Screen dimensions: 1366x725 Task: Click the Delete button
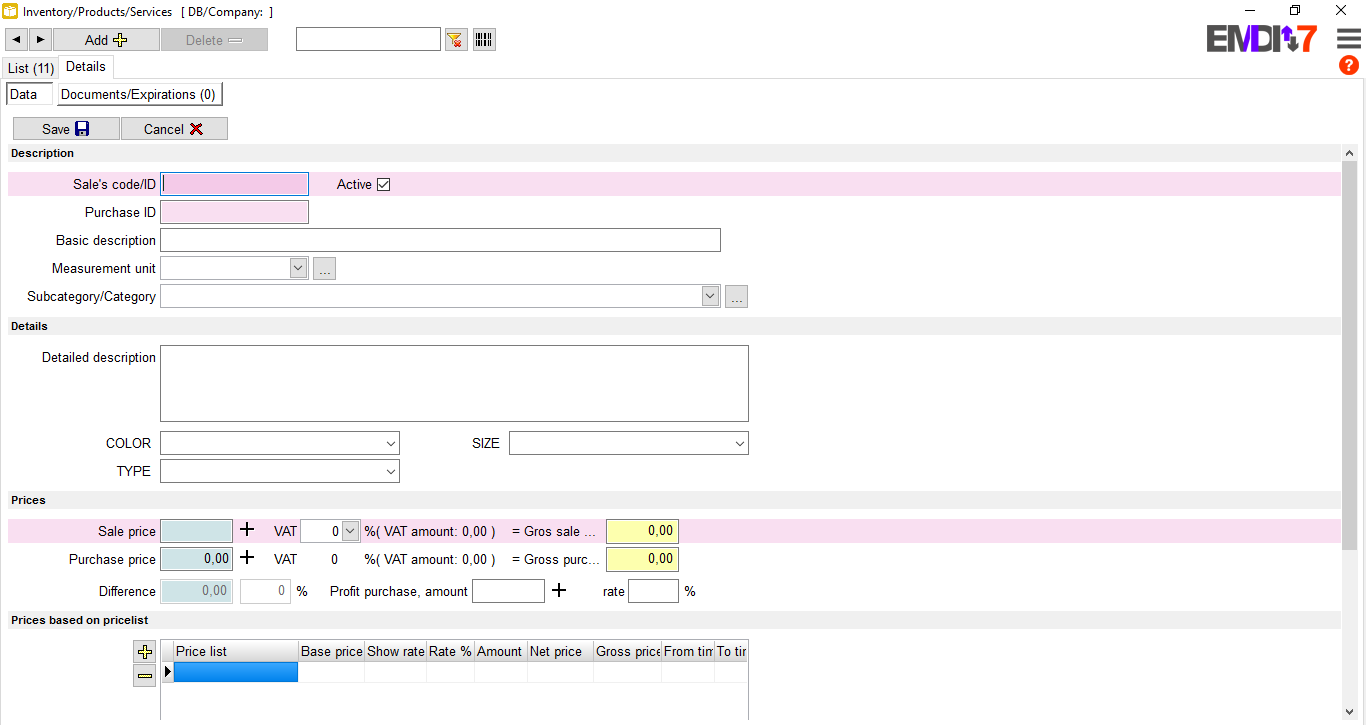pos(214,40)
